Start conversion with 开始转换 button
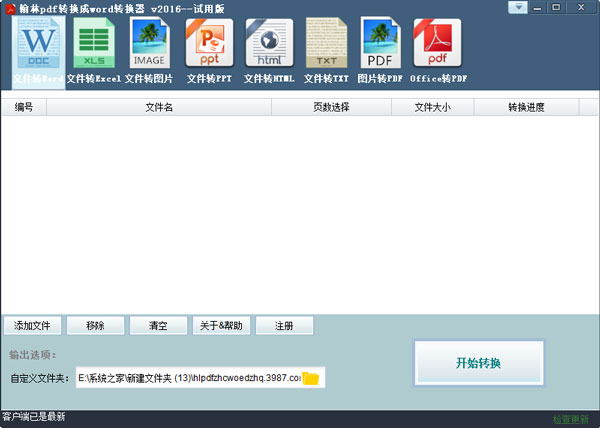The image size is (600, 428). point(478,362)
